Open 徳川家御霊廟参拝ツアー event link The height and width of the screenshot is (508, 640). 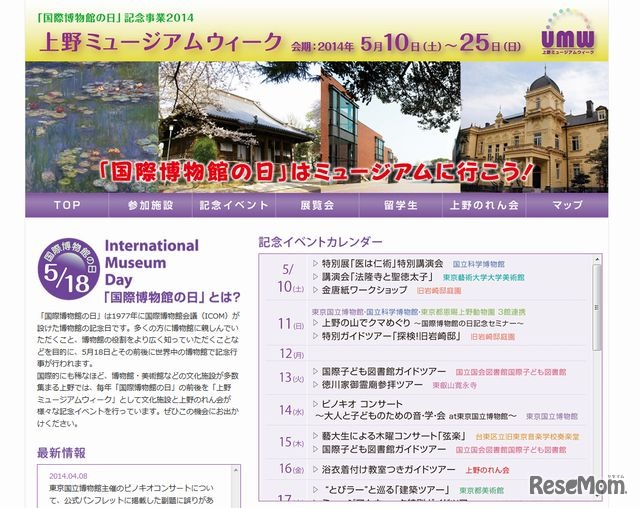click(x=372, y=385)
